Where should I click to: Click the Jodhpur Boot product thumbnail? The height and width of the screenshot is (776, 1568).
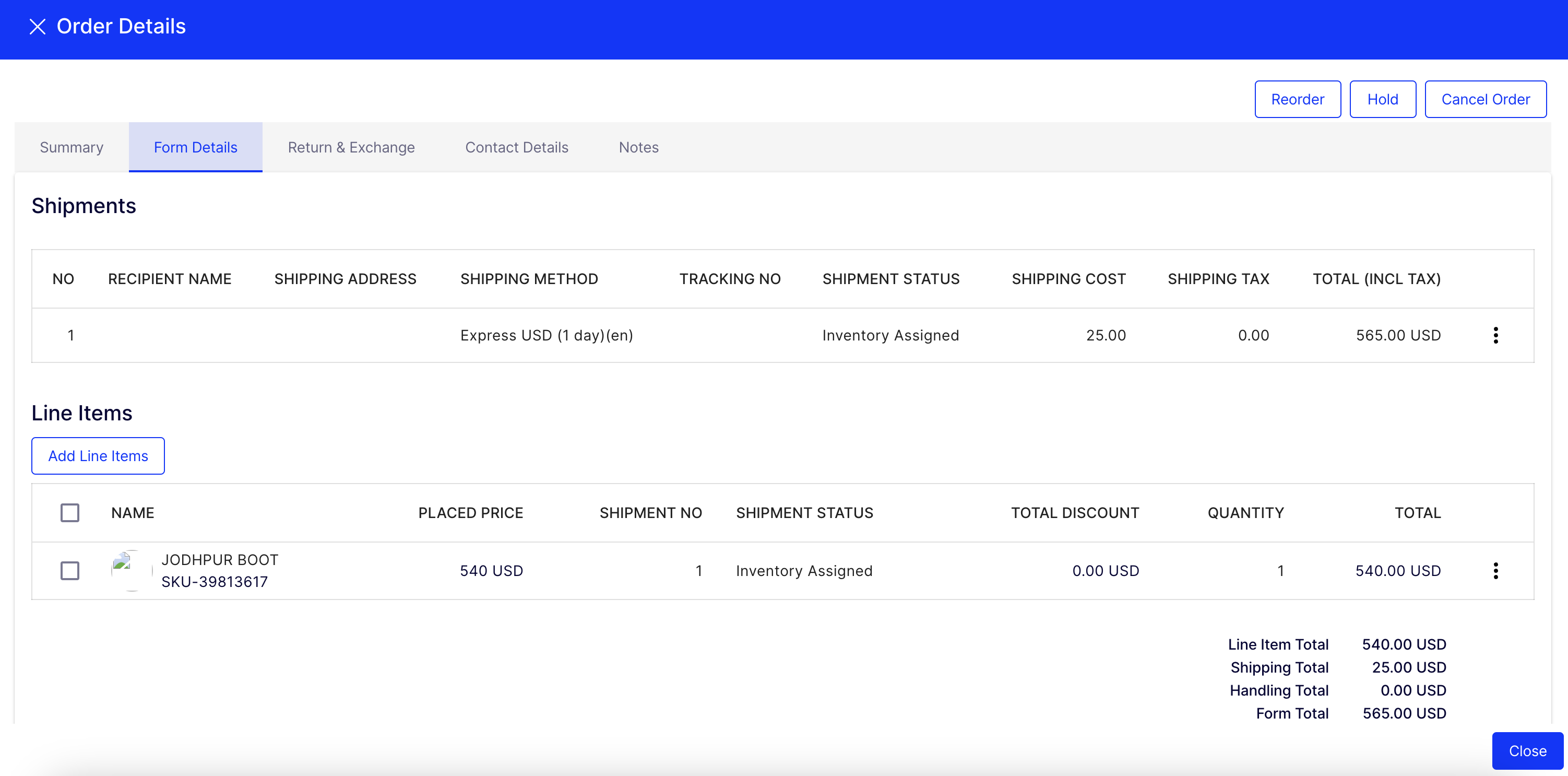point(131,570)
